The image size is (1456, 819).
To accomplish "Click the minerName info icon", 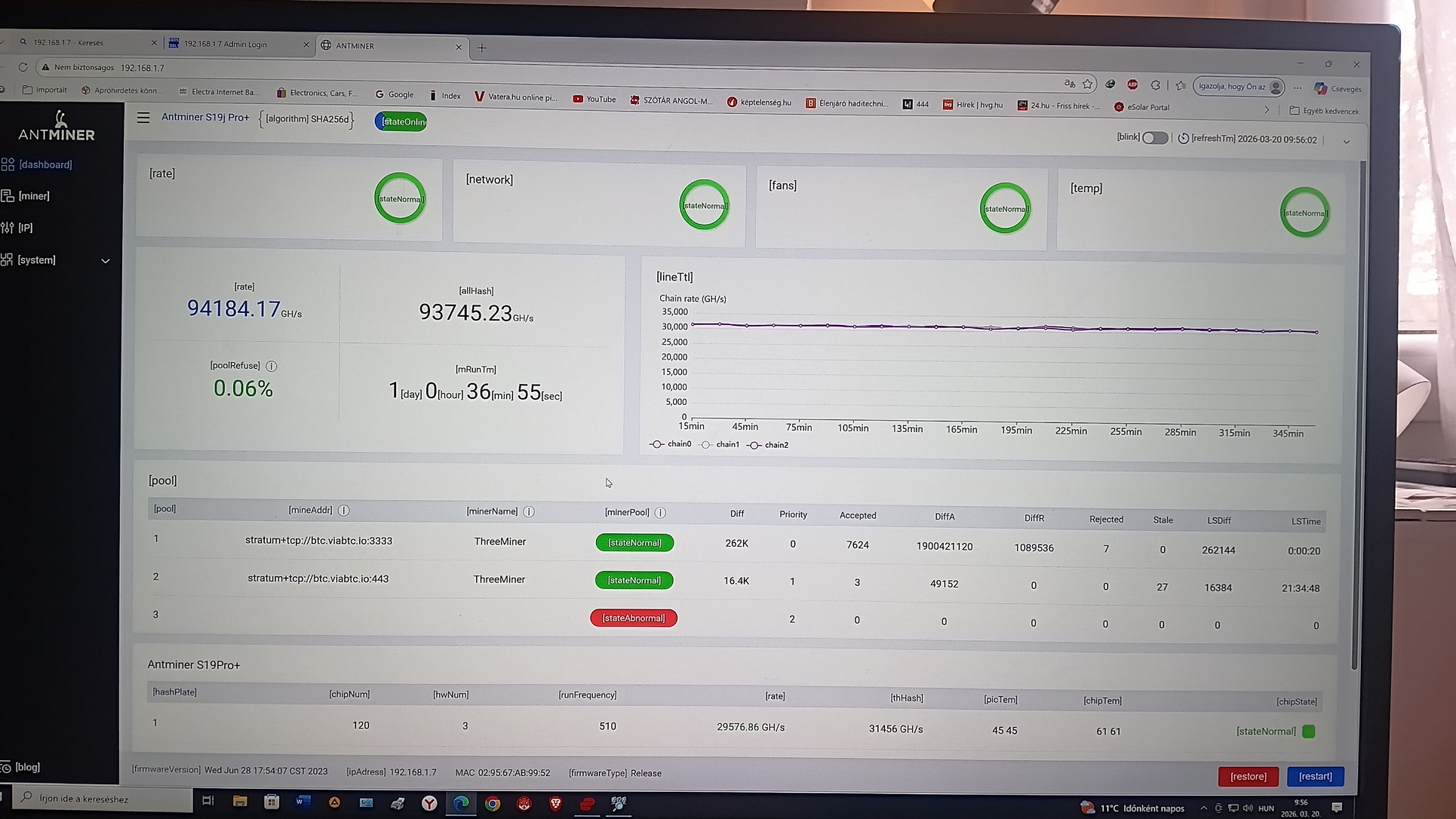I will (x=529, y=512).
